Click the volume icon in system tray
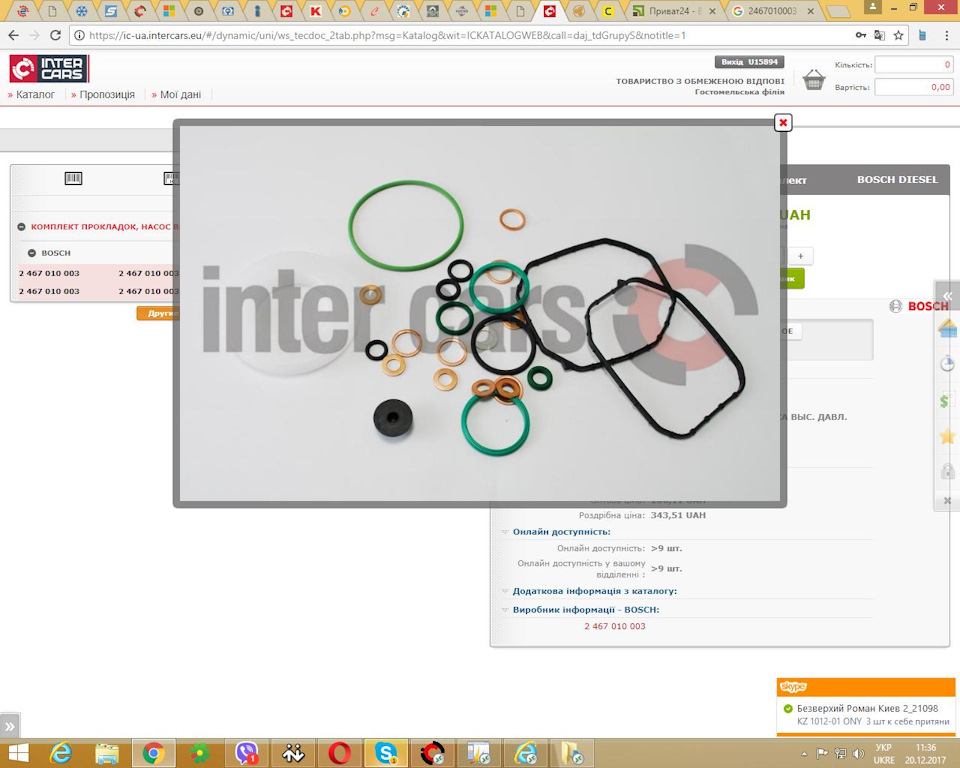 pos(858,753)
